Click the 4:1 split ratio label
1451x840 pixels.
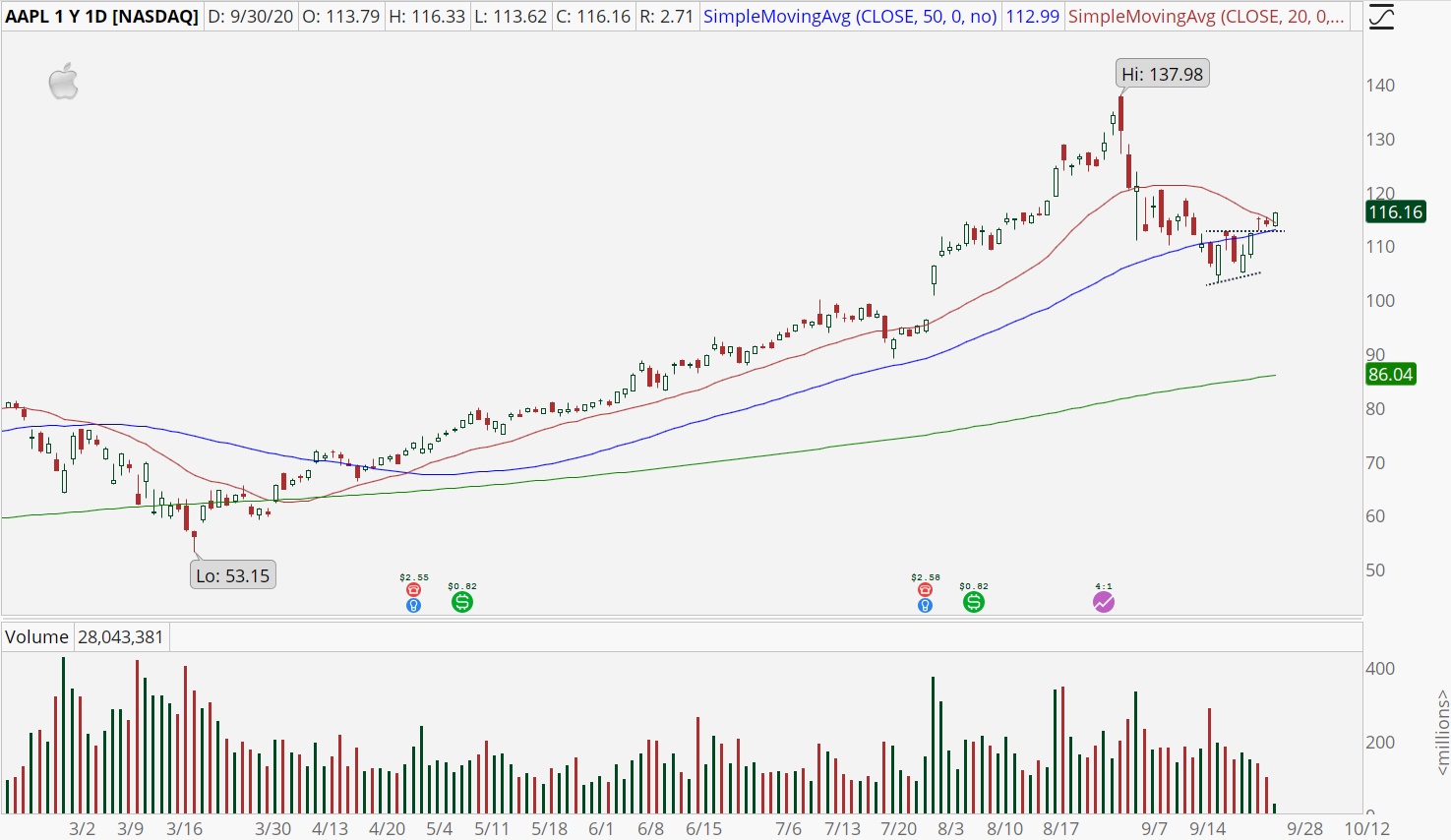click(1104, 586)
